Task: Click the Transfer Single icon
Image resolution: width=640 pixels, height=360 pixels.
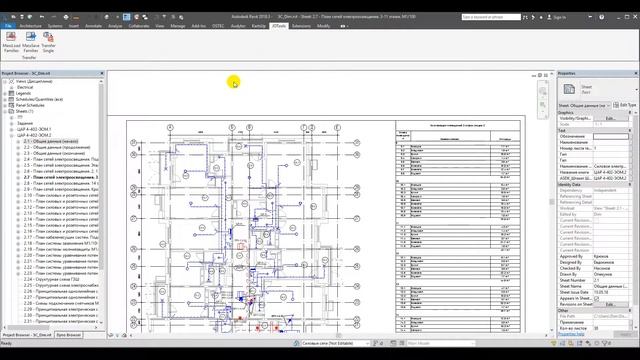Action: (48, 37)
